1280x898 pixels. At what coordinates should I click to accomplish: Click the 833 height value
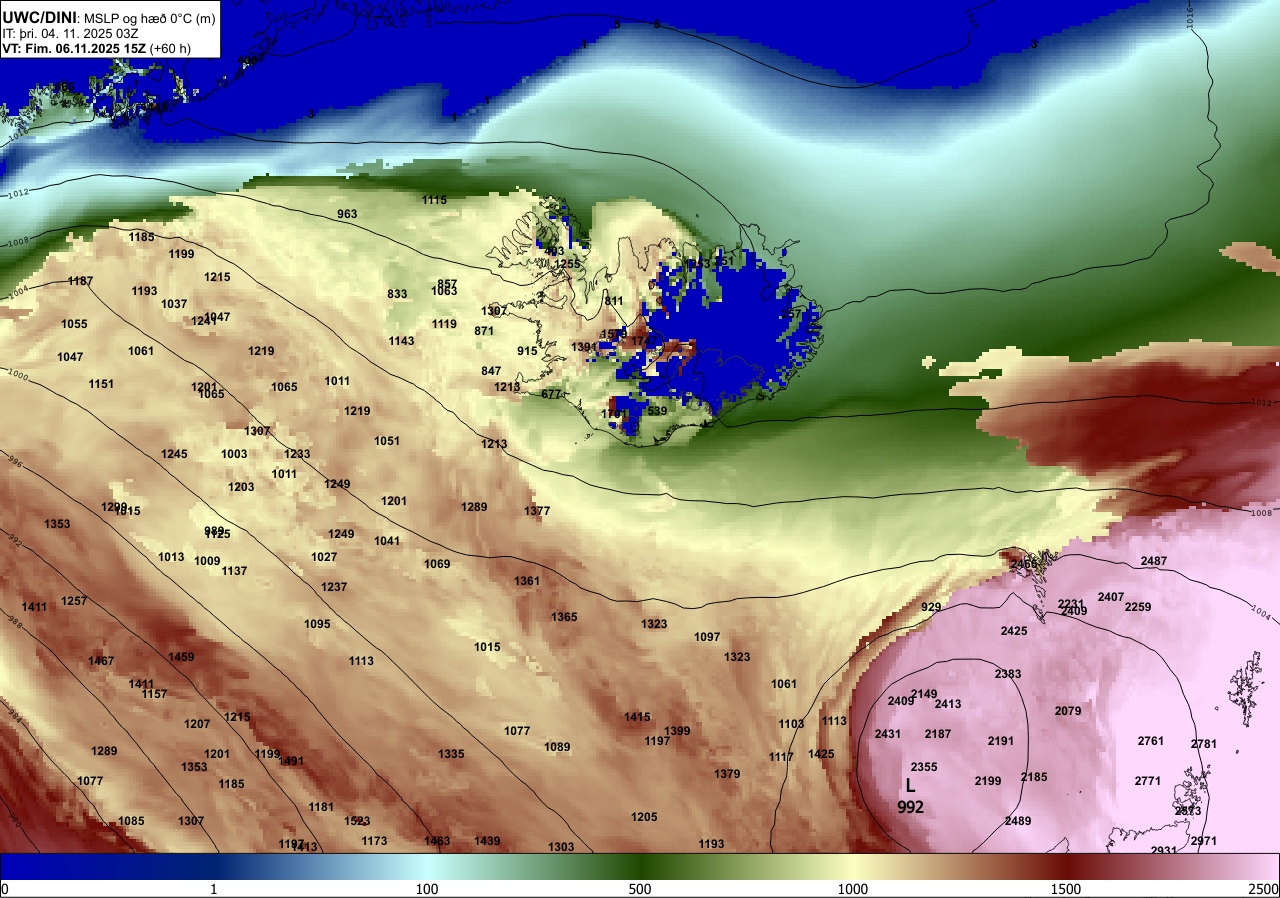coord(398,294)
